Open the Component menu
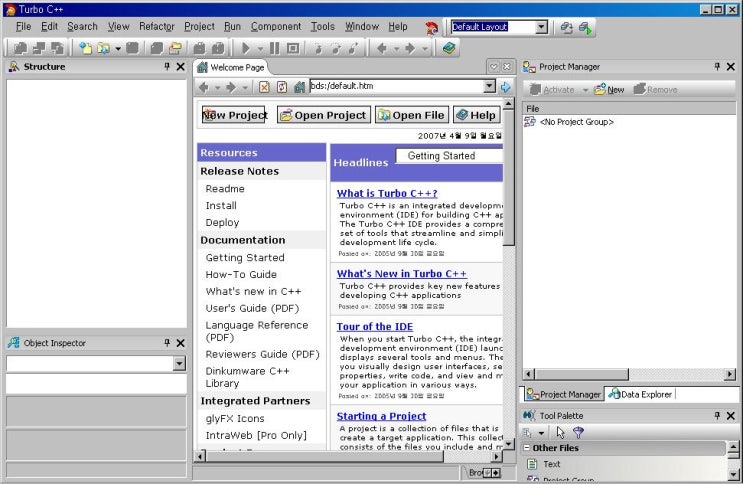The height and width of the screenshot is (484, 743). point(276,27)
